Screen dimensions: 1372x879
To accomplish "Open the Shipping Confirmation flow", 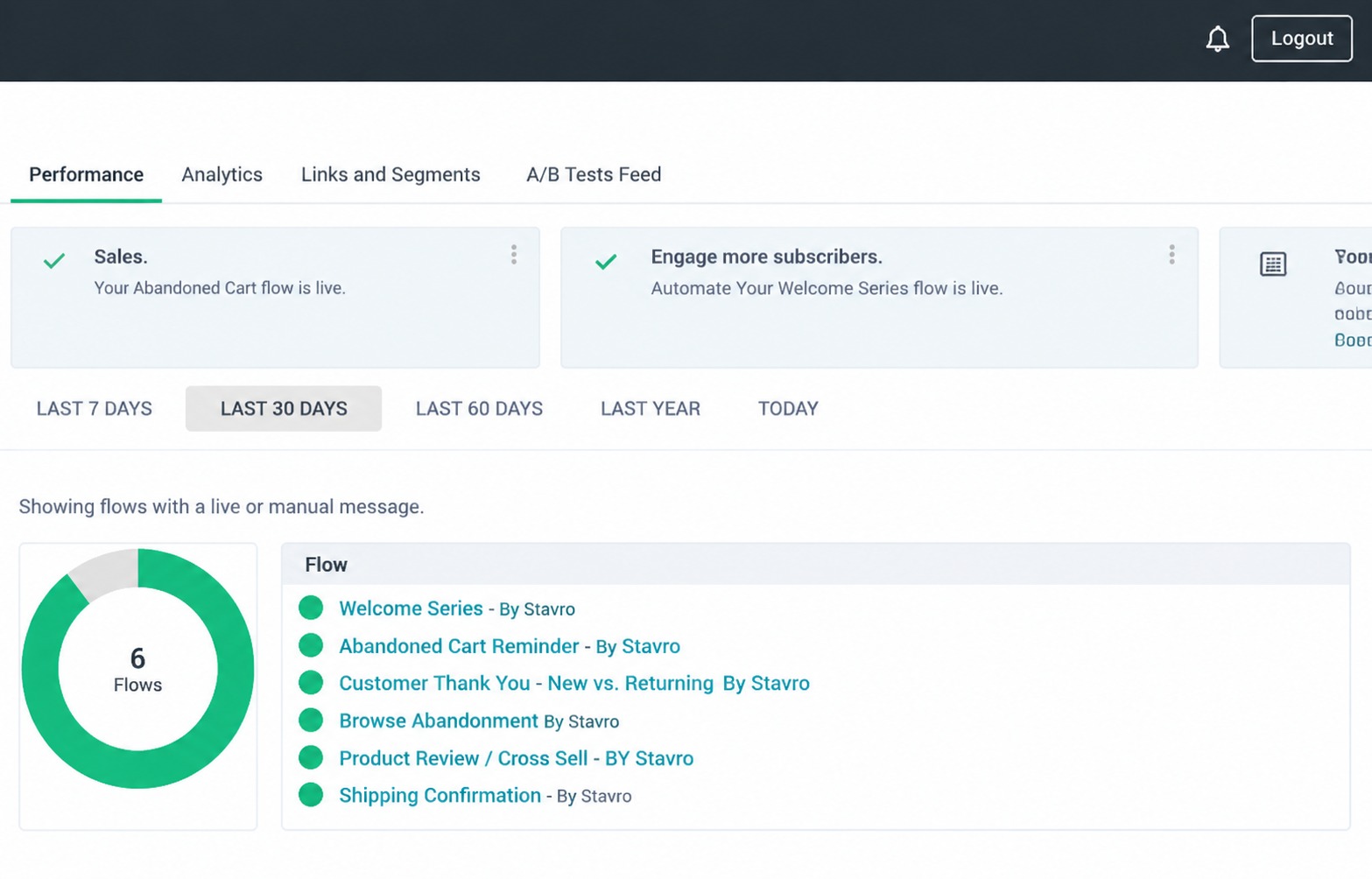I will coord(440,796).
